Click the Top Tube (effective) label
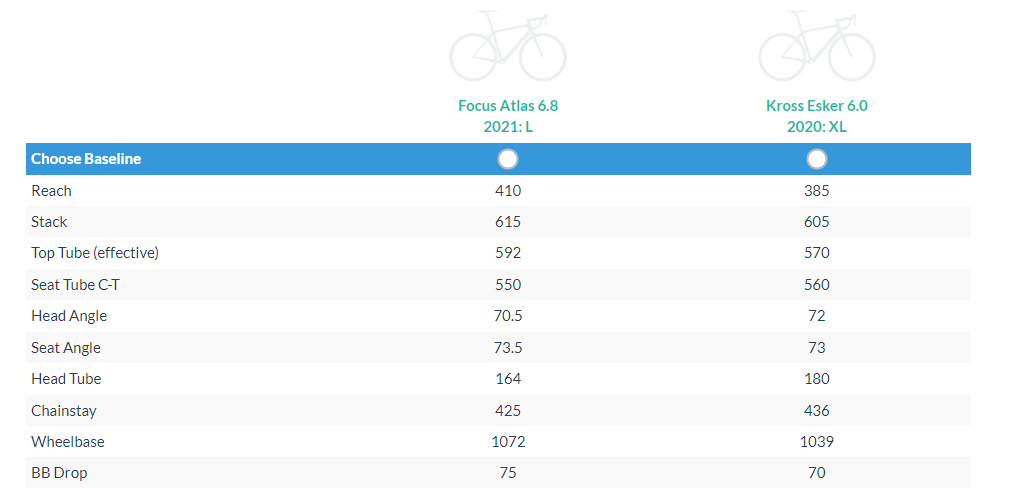The image size is (1014, 488). (95, 253)
